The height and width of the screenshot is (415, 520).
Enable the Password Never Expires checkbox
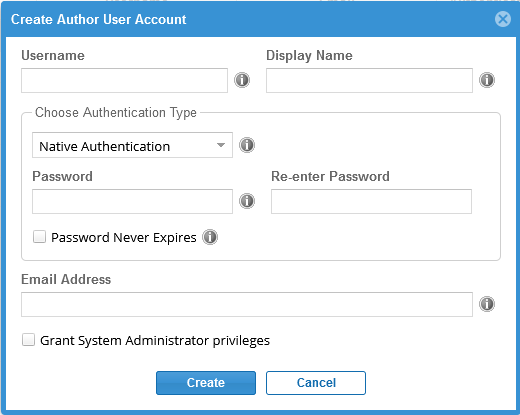pyautogui.click(x=39, y=237)
